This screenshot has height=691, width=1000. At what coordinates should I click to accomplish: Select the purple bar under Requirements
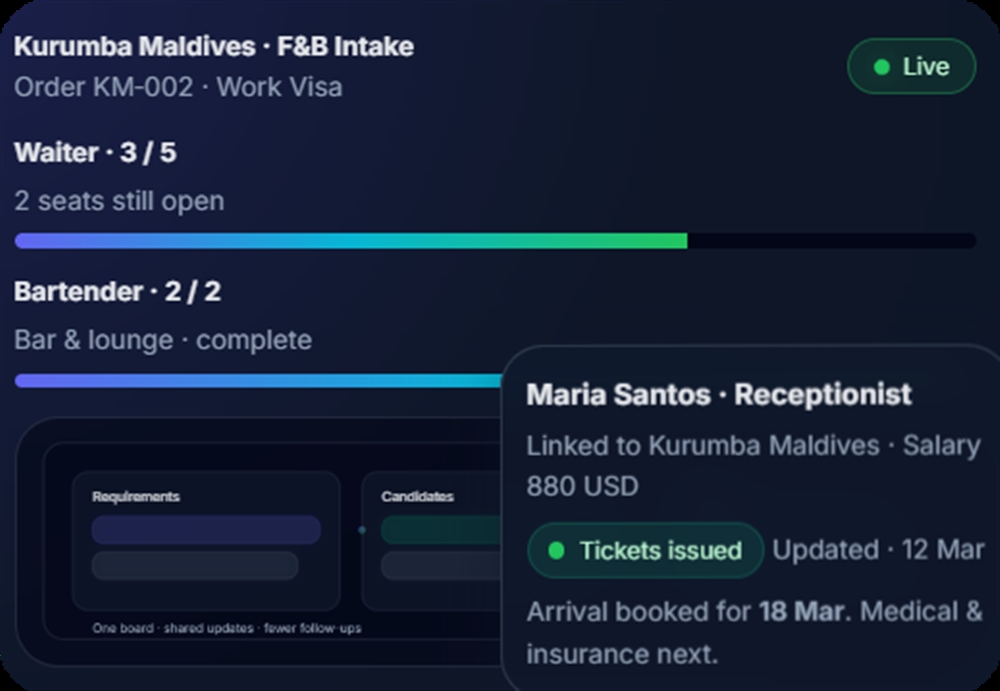[x=206, y=530]
